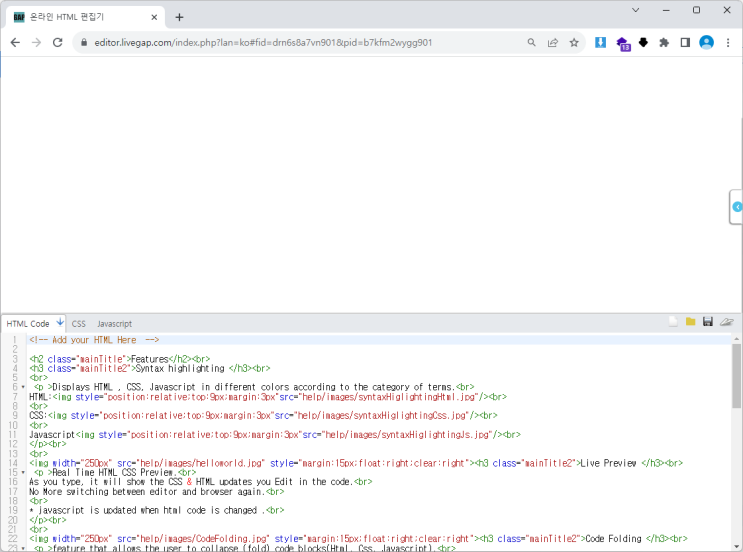Close the 온라인 HTML 편집기 tab
The height and width of the screenshot is (552, 743).
154,18
